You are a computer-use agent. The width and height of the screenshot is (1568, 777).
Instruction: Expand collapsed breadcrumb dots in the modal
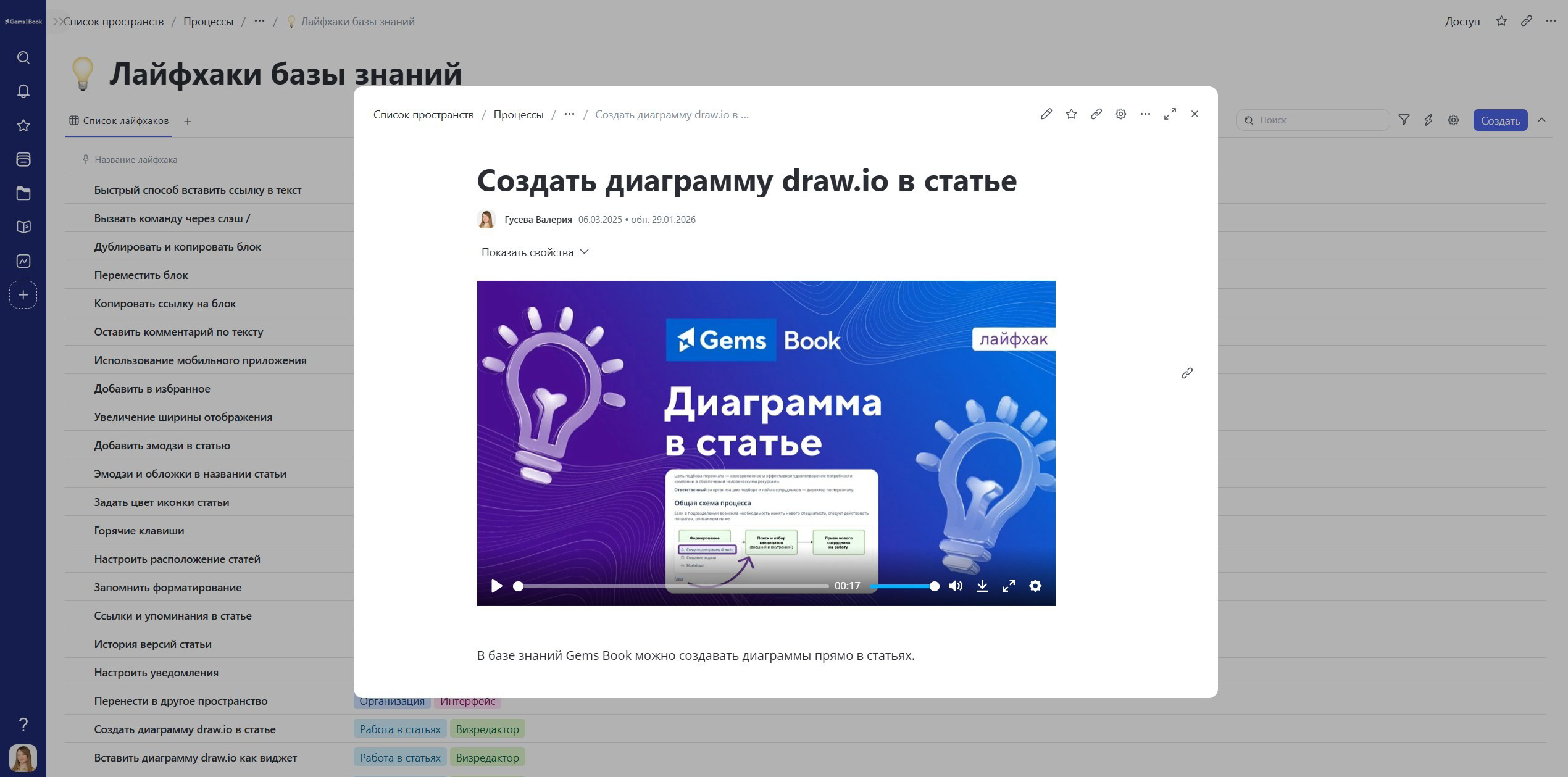pyautogui.click(x=569, y=114)
